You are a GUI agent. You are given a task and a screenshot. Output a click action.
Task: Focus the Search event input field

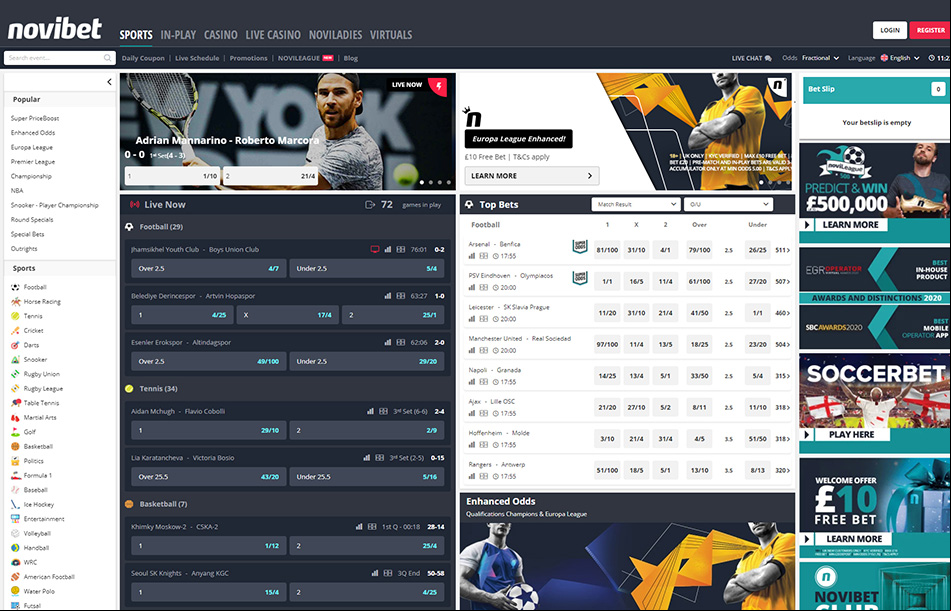59,58
